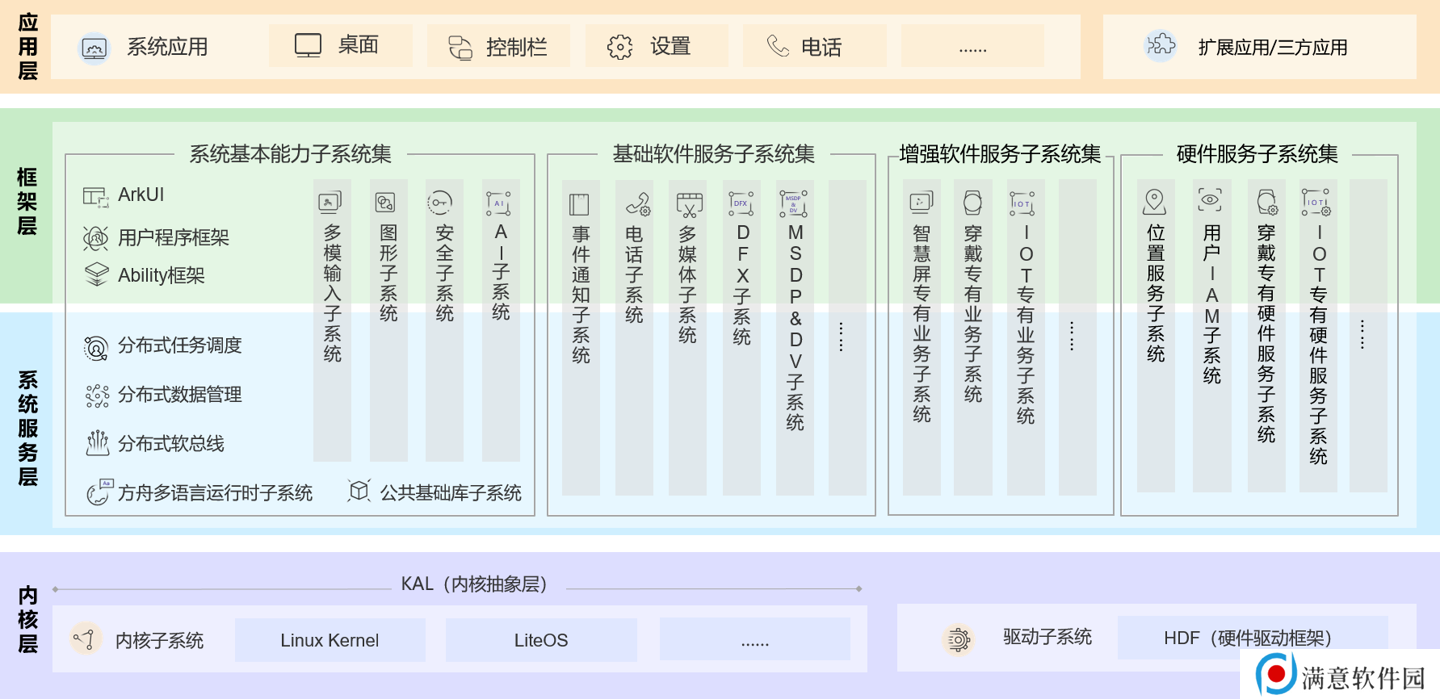Click the ellipsis box in application layer
Screen dimensions: 1440x699
pos(972,46)
